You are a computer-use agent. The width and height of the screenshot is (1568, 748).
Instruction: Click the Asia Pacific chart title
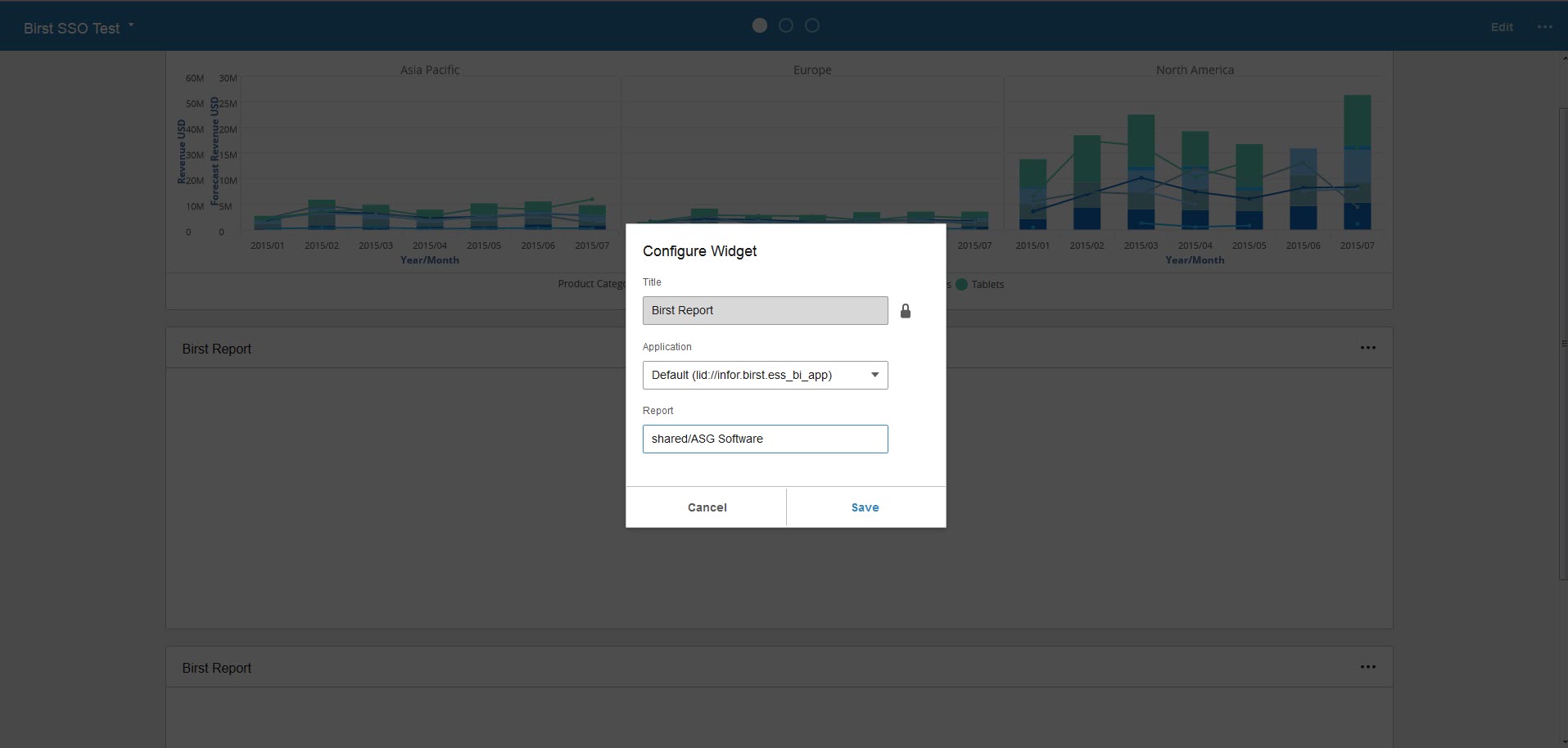tap(430, 70)
